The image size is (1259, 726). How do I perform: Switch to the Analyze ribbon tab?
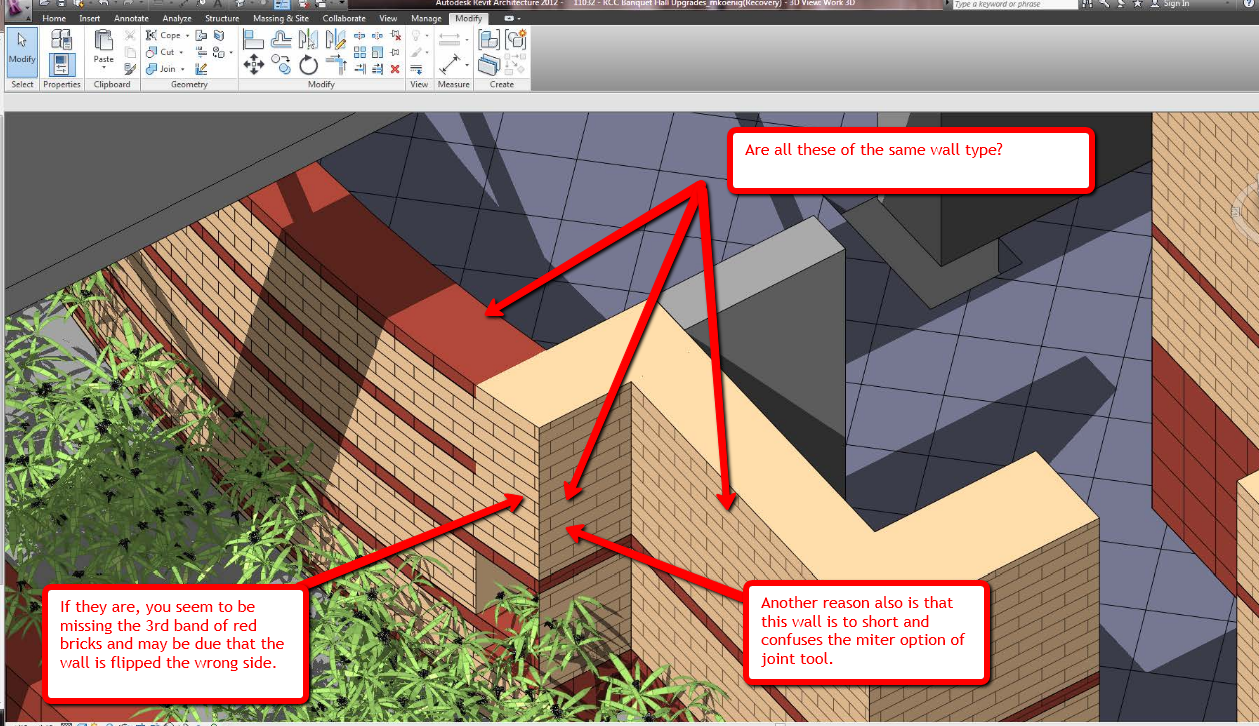pyautogui.click(x=177, y=18)
